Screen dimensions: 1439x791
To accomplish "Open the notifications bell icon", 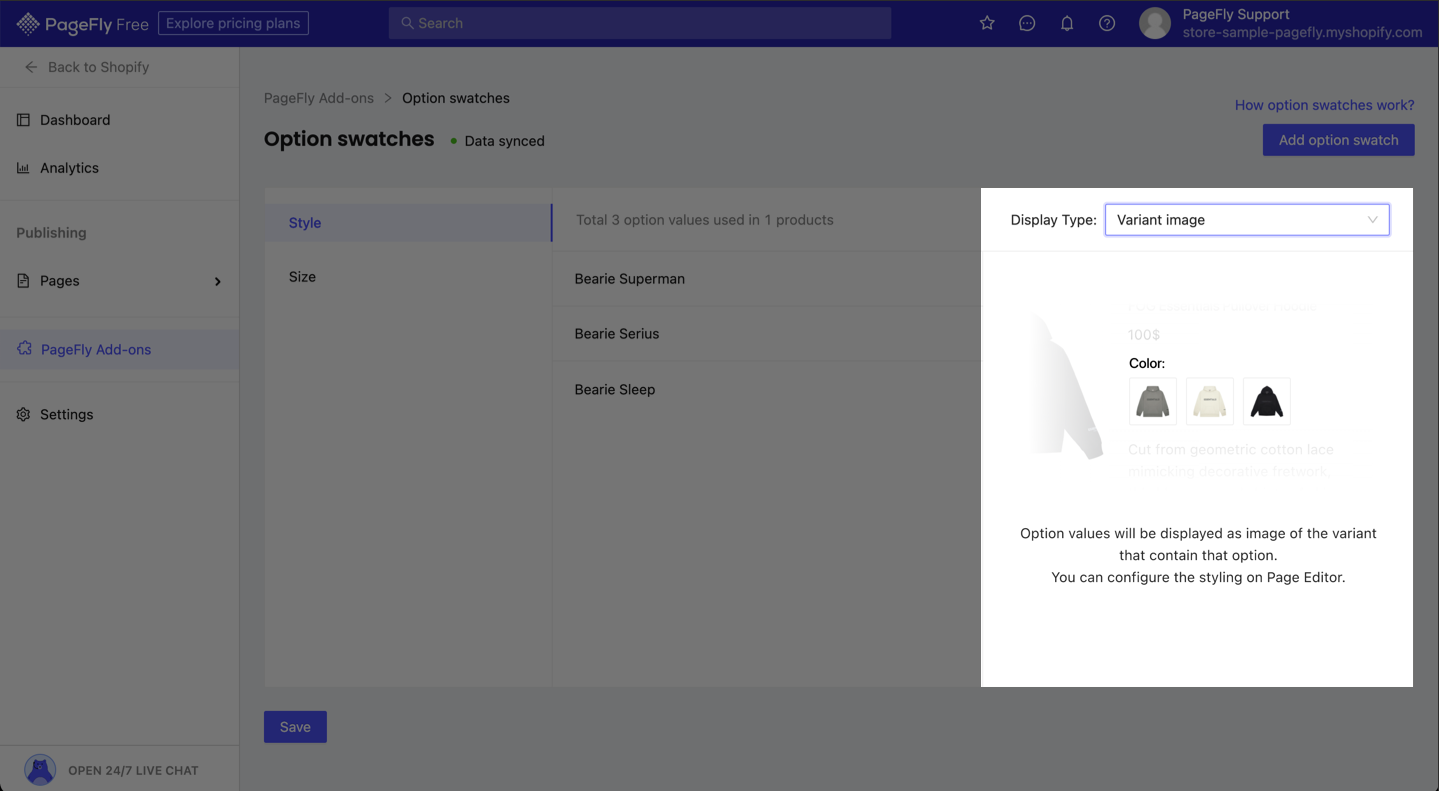I will (x=1067, y=23).
